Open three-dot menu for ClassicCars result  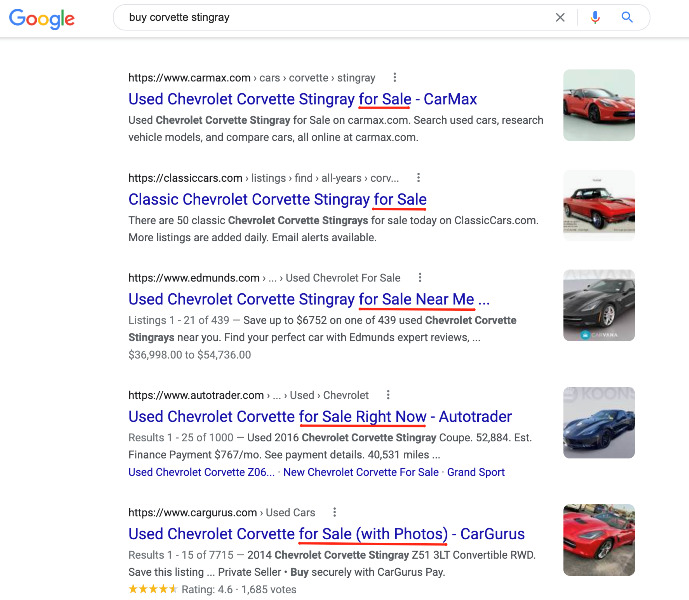pos(418,178)
